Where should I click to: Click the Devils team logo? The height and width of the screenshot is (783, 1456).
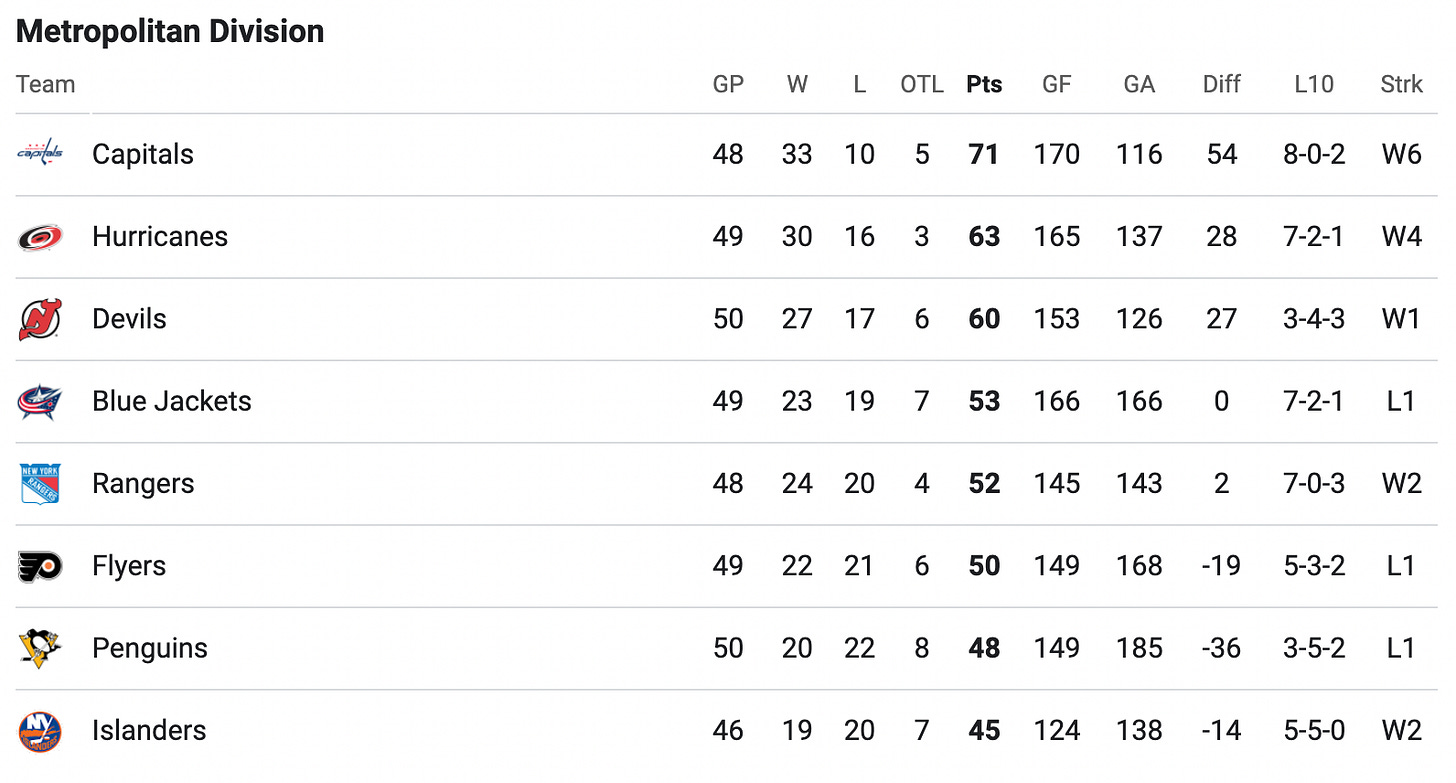click(40, 319)
